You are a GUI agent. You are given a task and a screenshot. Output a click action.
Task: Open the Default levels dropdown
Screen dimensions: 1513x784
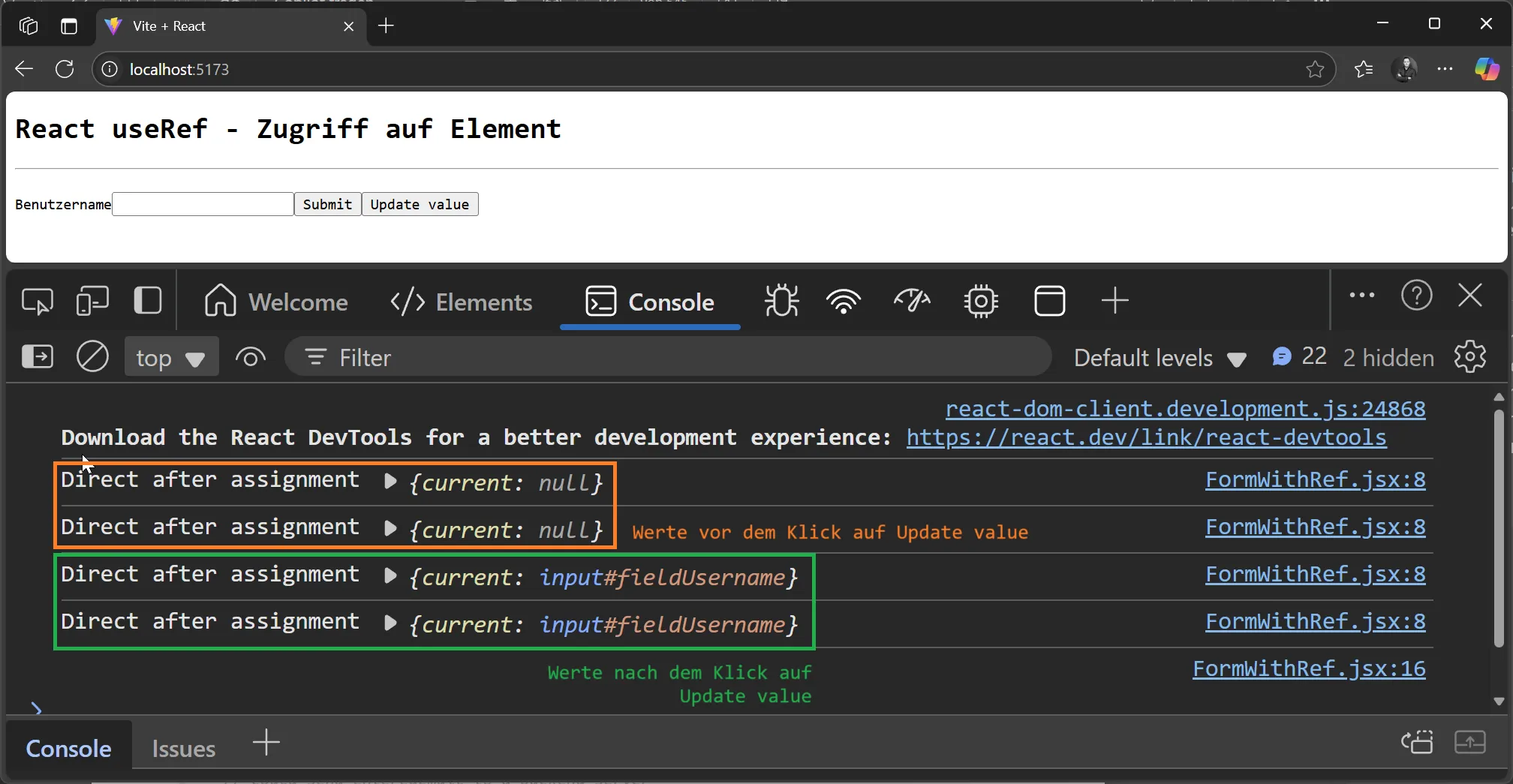coord(1160,357)
